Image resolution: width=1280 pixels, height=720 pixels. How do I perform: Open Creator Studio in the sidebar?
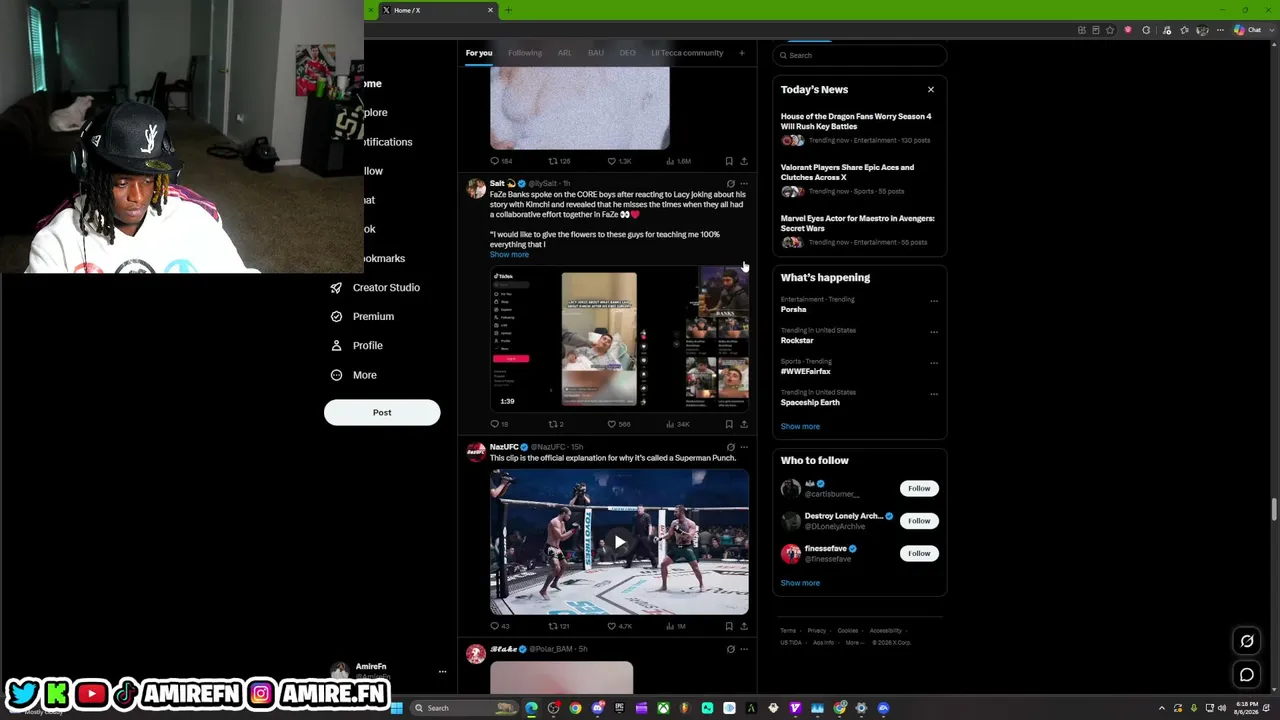click(x=376, y=288)
